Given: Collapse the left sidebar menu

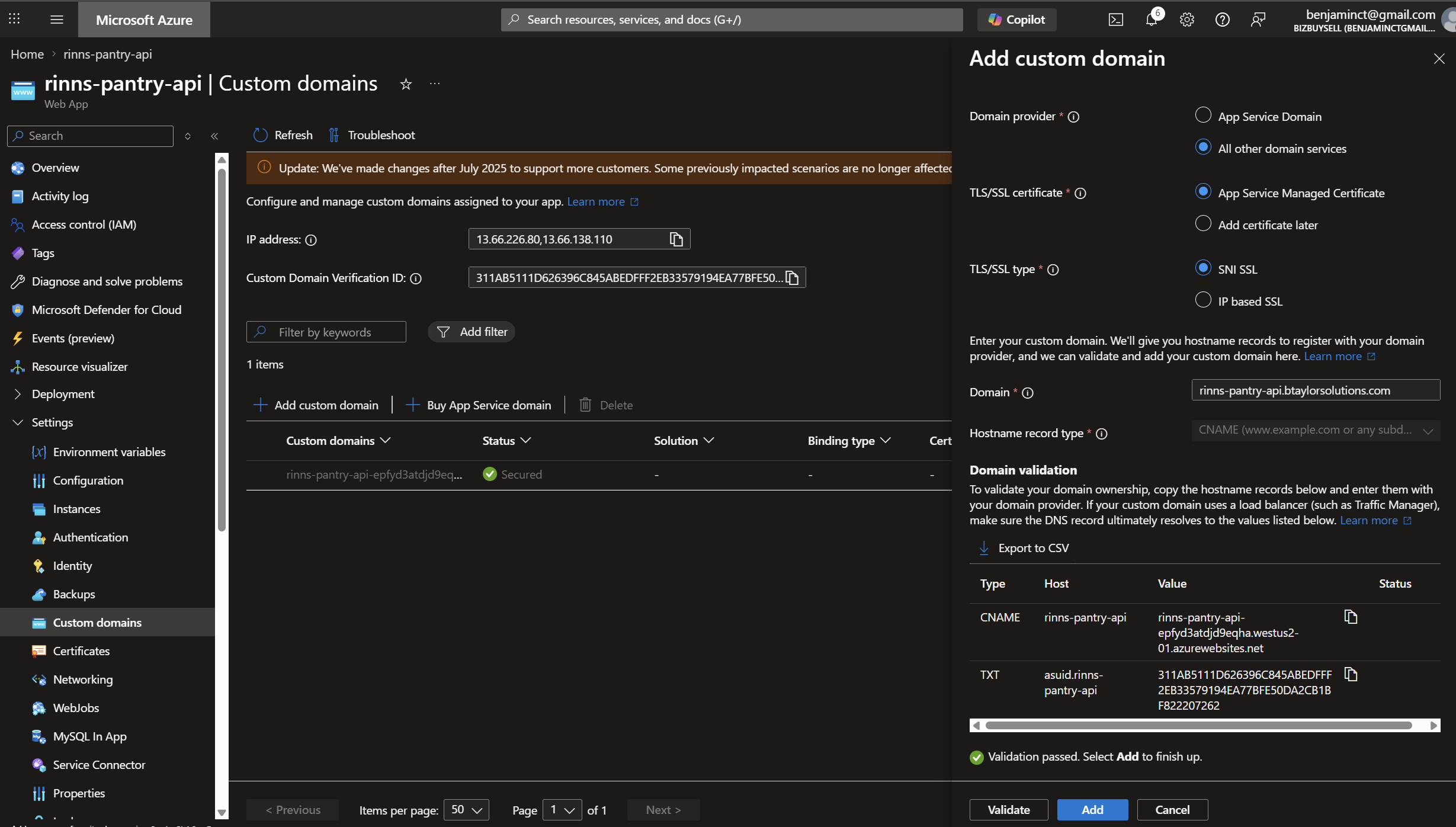Looking at the screenshot, I should click(x=214, y=136).
